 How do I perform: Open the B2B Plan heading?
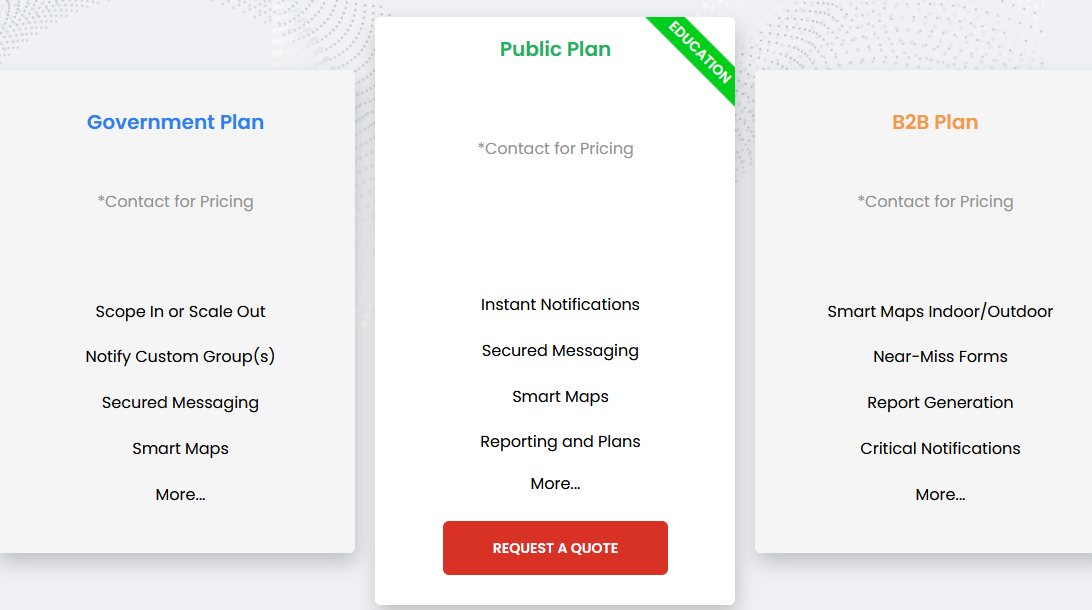pos(935,122)
